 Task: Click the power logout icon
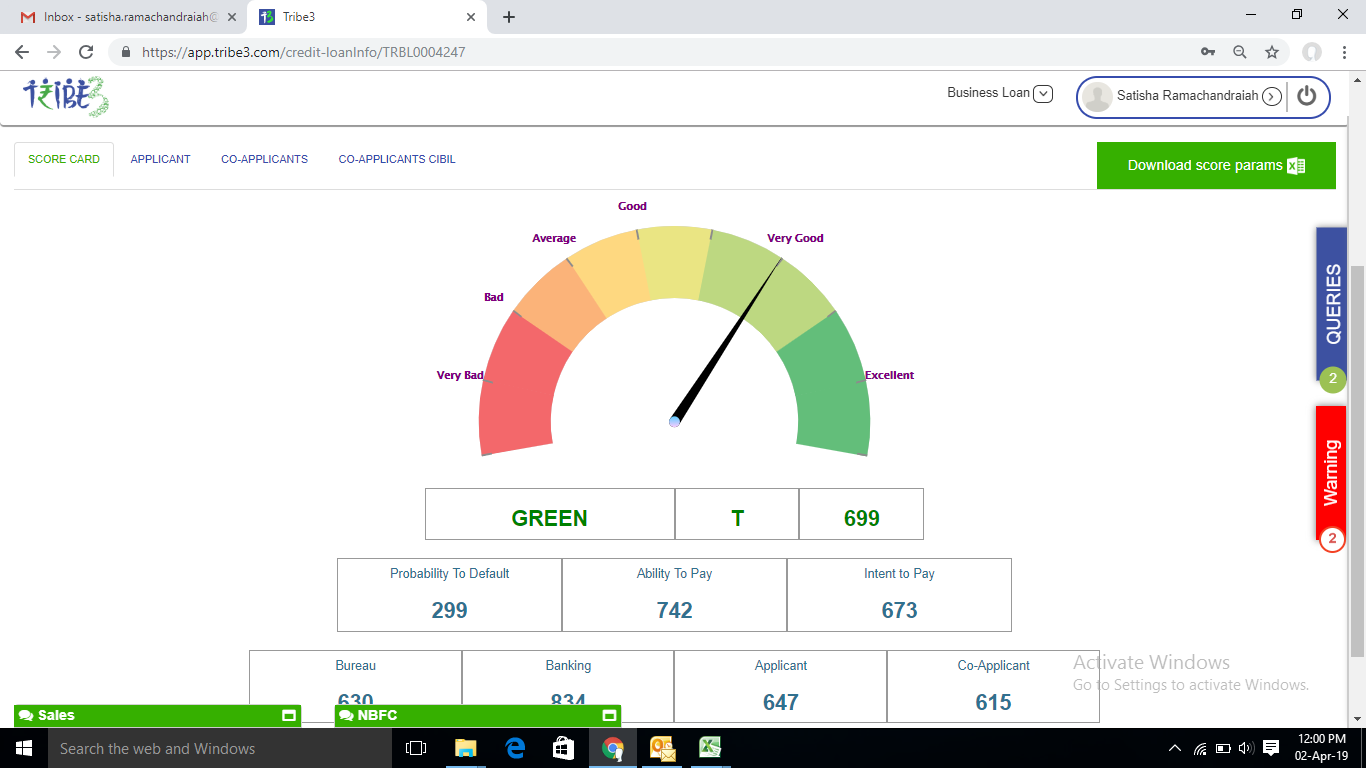pyautogui.click(x=1306, y=96)
